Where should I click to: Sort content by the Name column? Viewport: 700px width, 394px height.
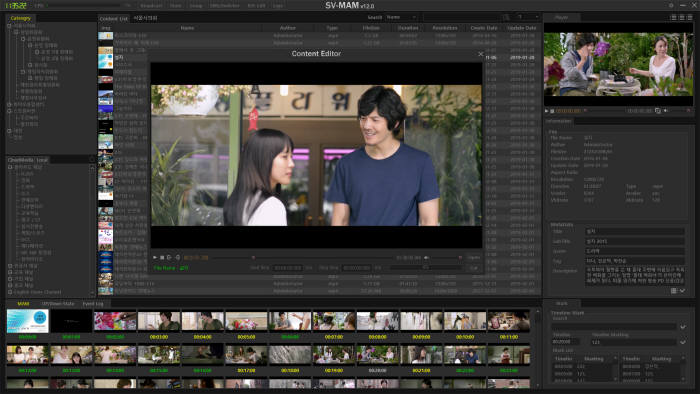point(187,28)
